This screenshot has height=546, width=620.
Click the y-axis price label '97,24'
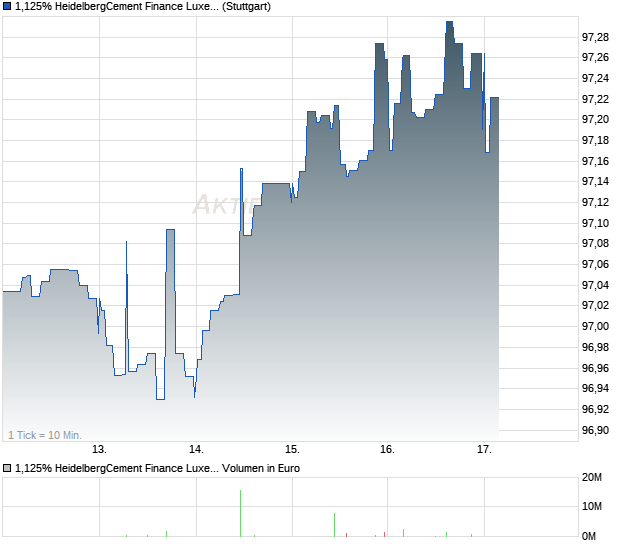coord(595,79)
